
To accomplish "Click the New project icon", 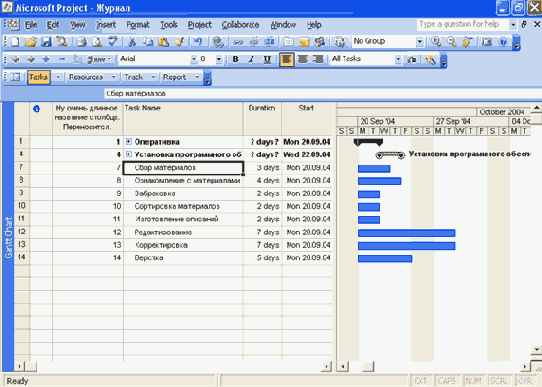I will coord(15,42).
